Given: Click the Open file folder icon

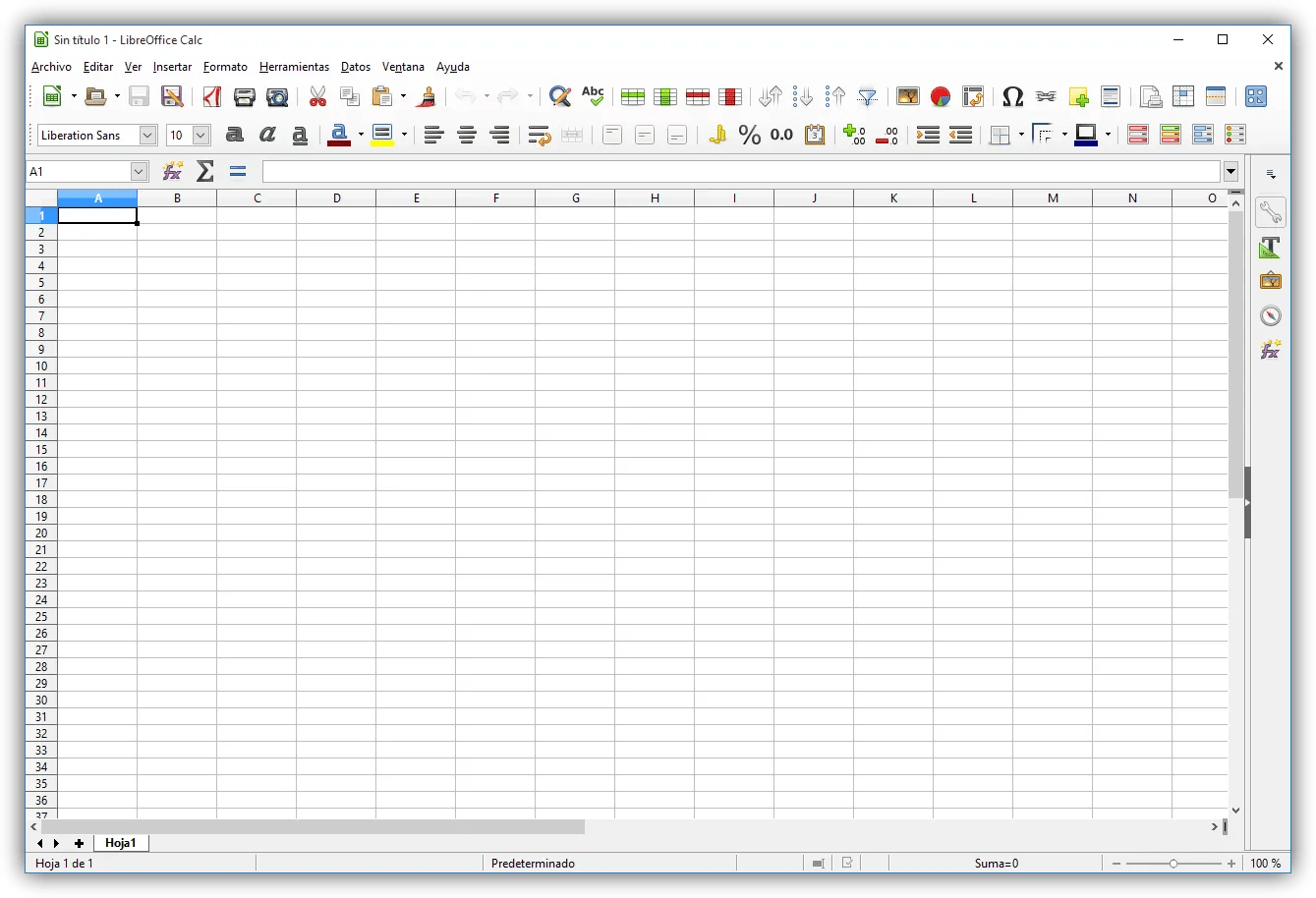Looking at the screenshot, I should 95,96.
